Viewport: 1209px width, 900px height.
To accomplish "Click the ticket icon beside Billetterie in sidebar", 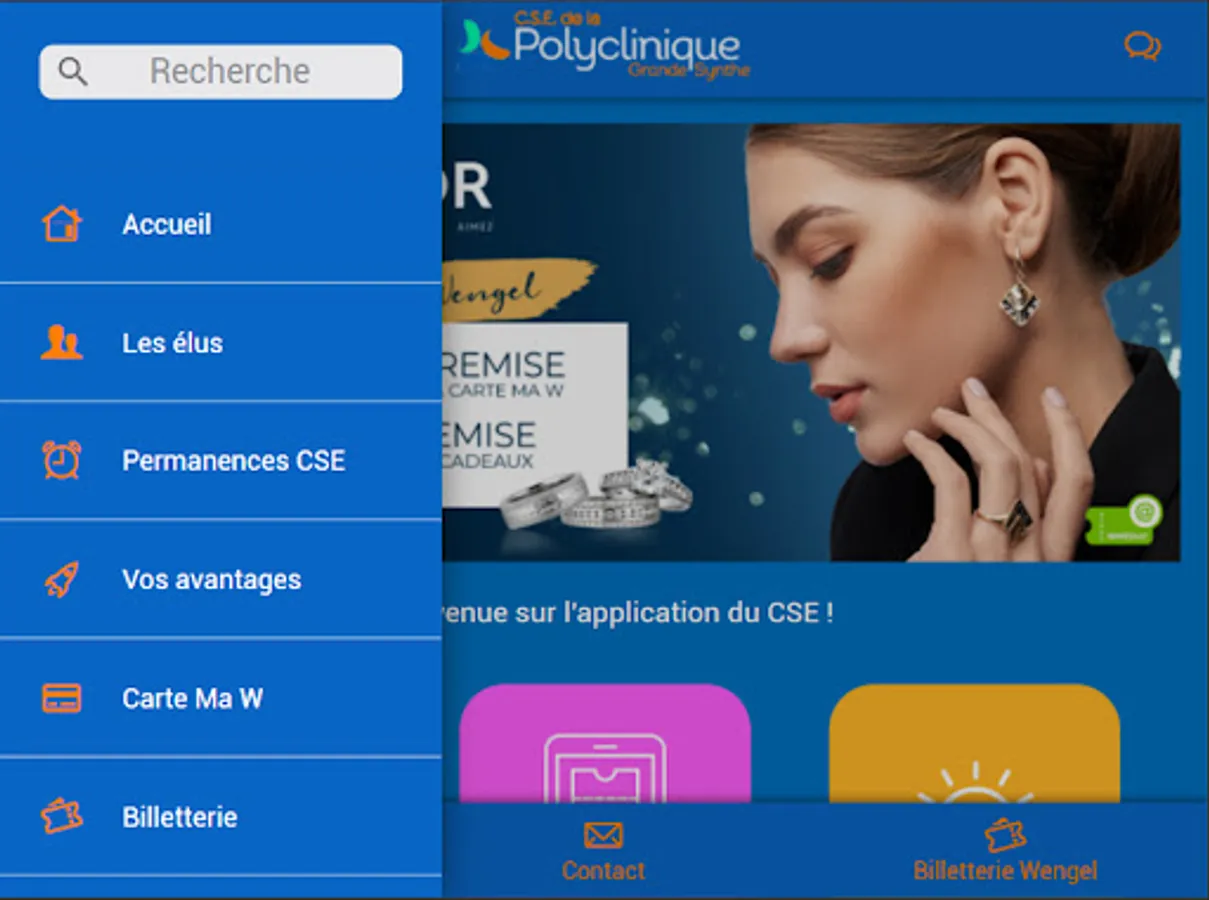I will [61, 816].
